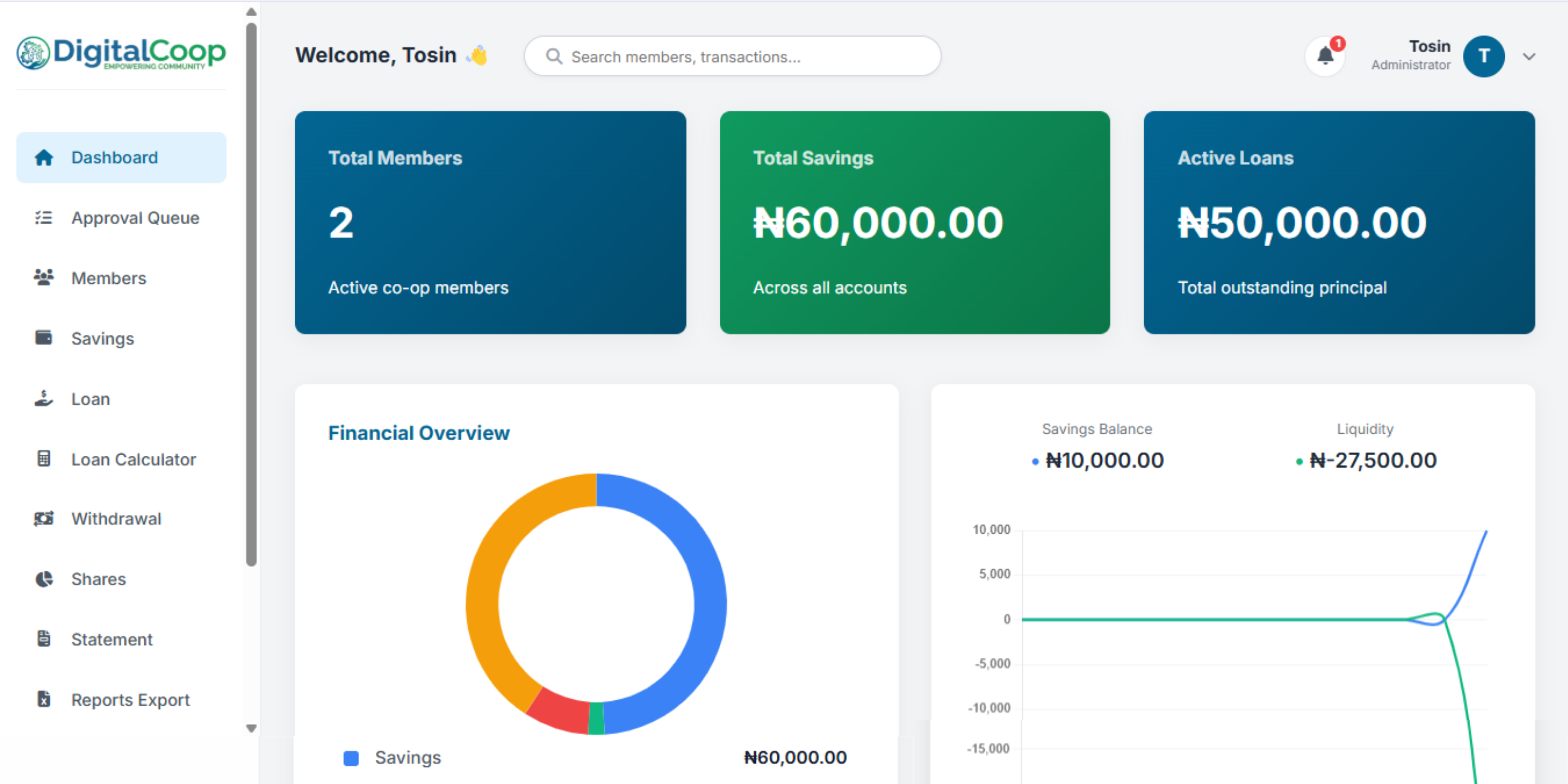
Task: Click the Tosin Administrator name label
Action: [x=1410, y=55]
